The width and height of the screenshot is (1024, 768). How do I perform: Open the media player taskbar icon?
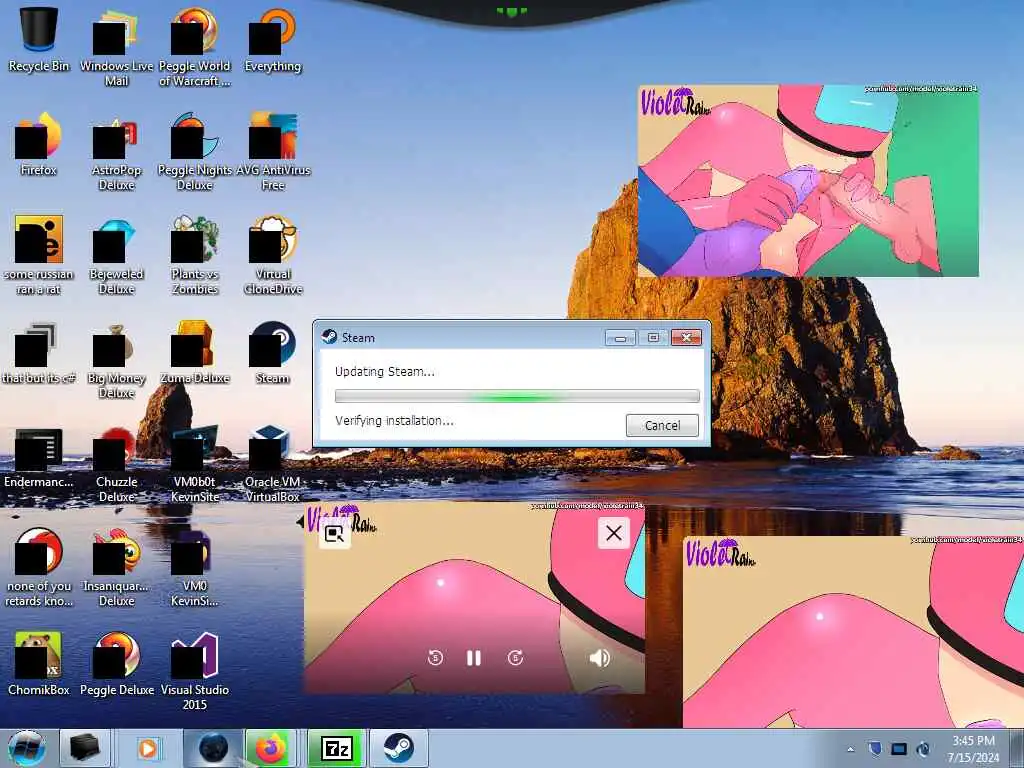pos(148,748)
